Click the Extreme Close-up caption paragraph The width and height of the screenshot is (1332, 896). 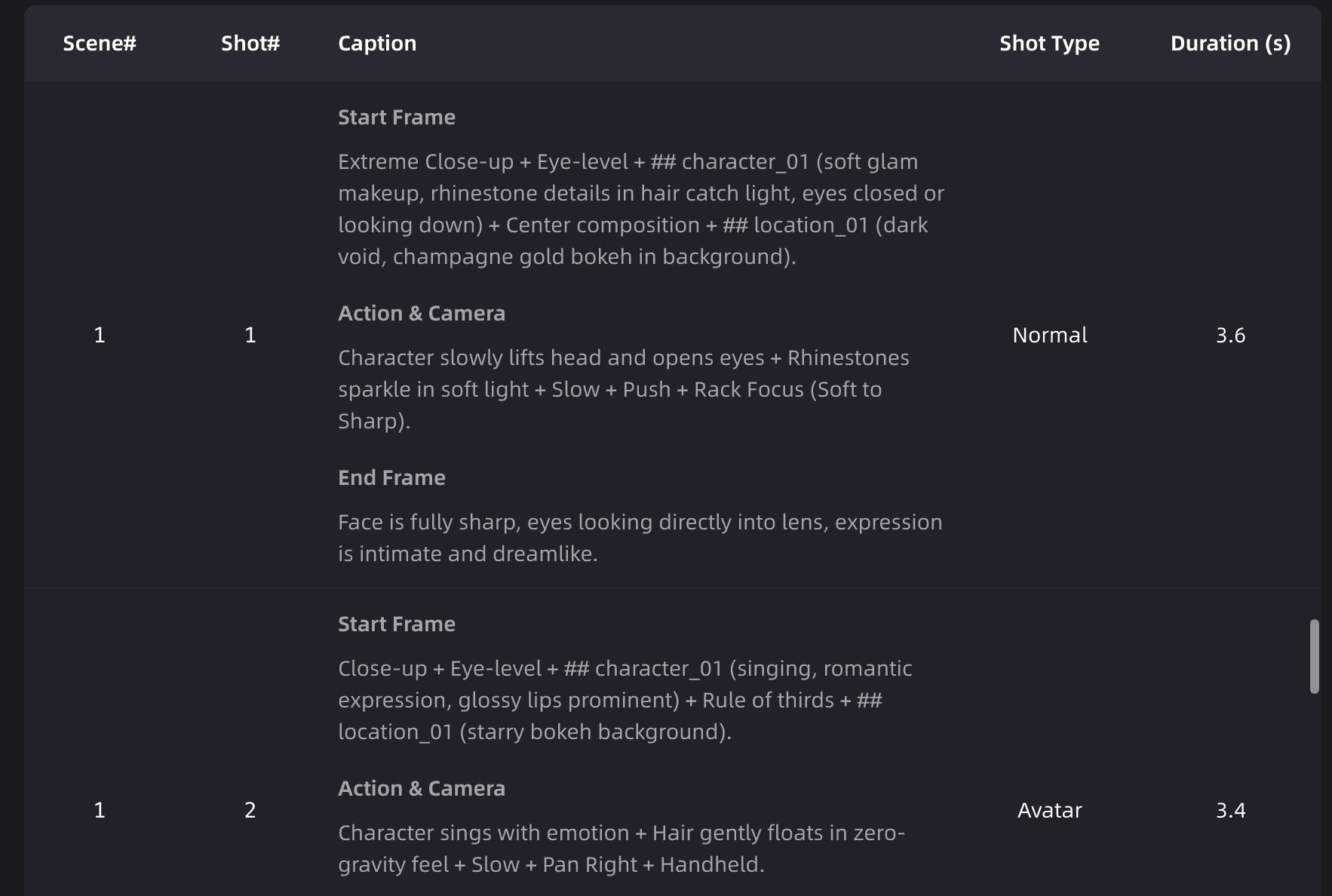click(x=640, y=210)
